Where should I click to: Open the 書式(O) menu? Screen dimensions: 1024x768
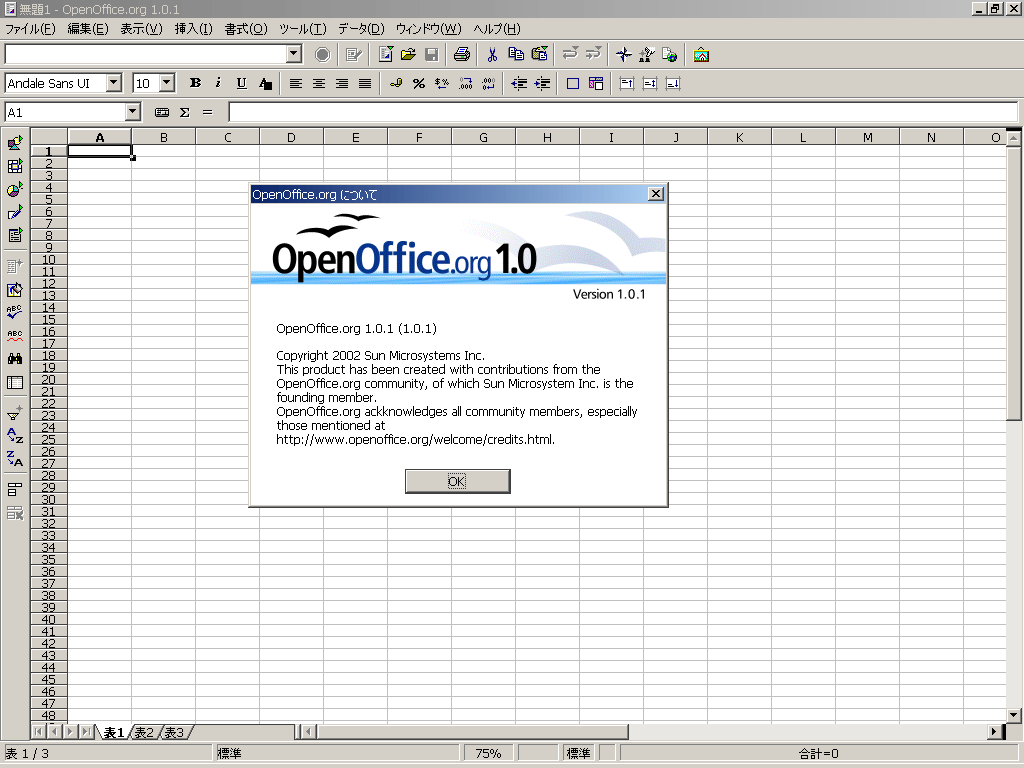coord(246,29)
